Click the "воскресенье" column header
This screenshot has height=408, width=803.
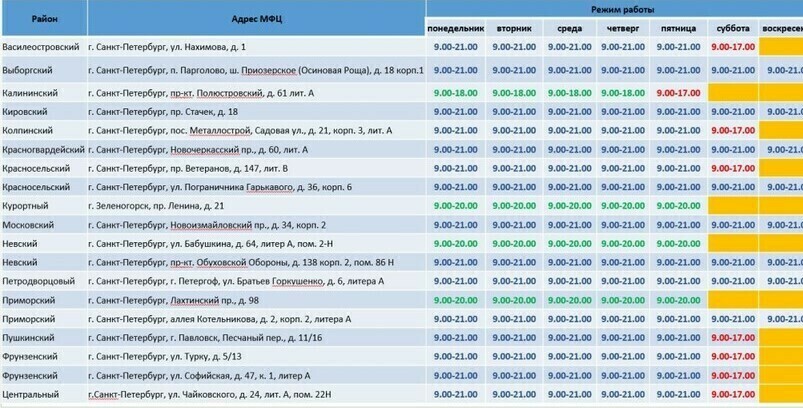pos(782,28)
